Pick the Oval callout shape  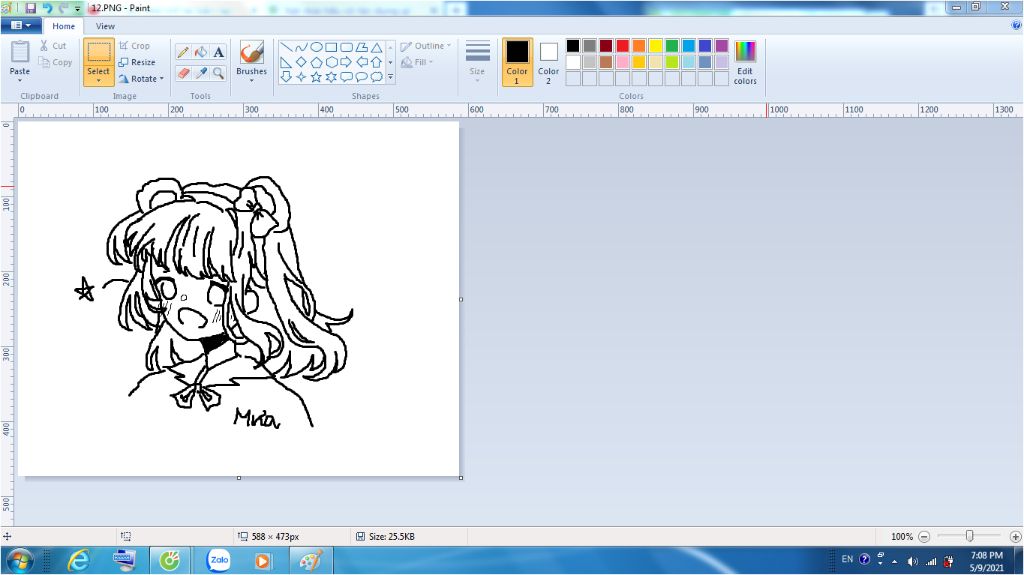(361, 77)
